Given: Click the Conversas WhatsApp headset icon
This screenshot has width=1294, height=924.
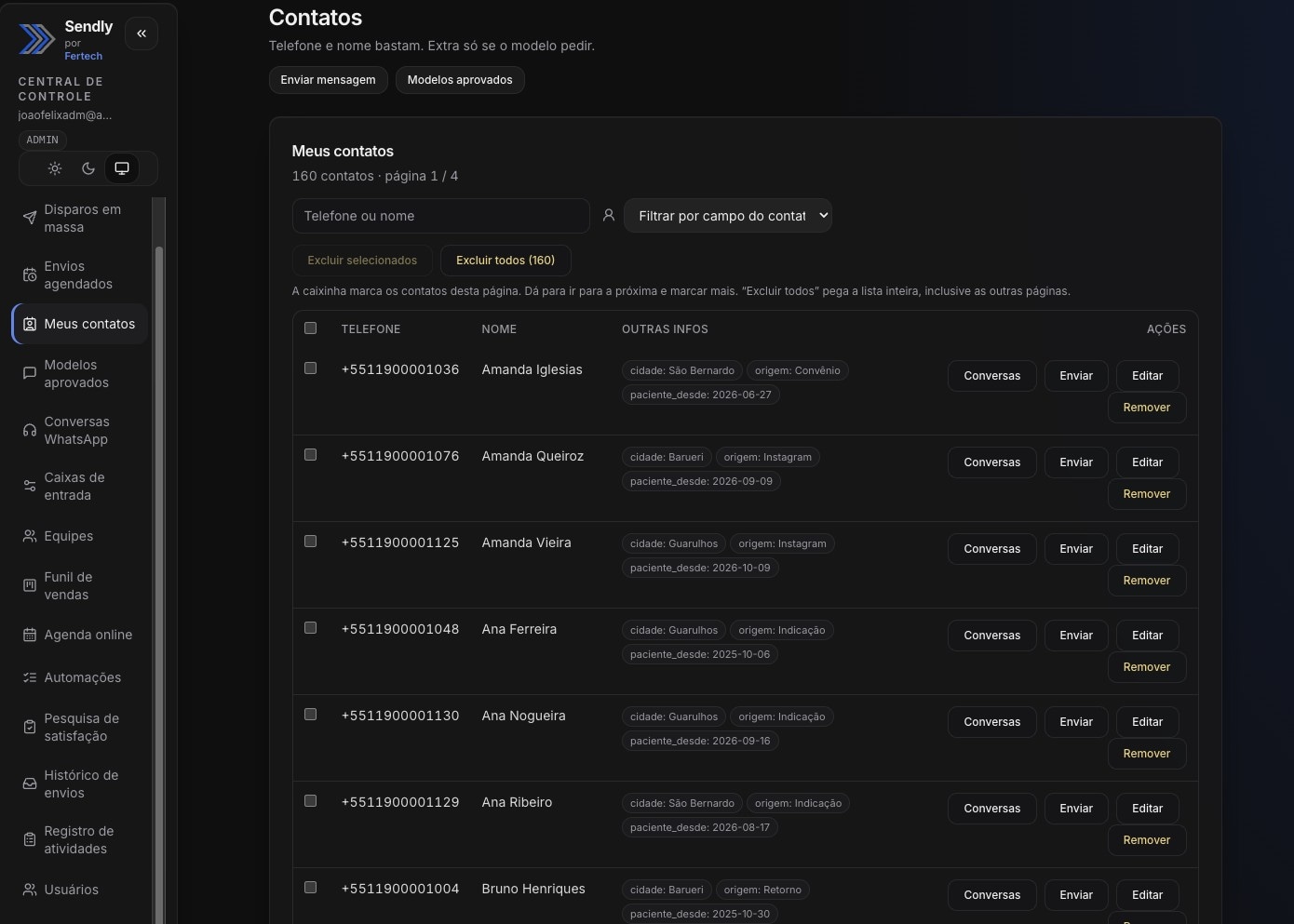Looking at the screenshot, I should pyautogui.click(x=30, y=430).
